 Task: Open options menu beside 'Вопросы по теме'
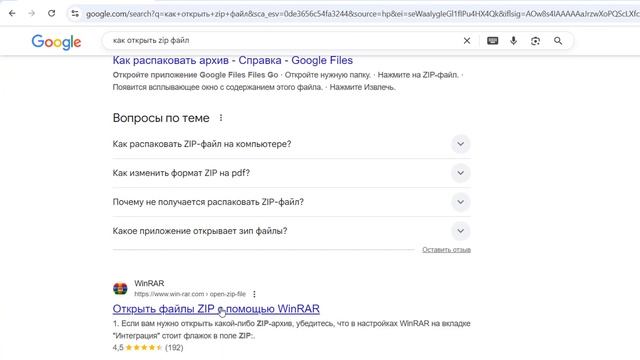[221, 118]
